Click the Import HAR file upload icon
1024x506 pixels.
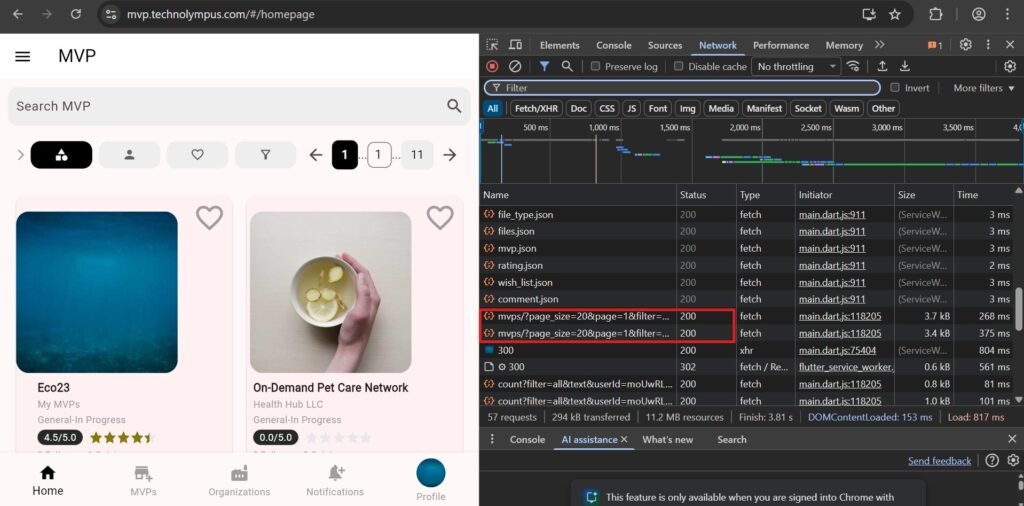(882, 66)
